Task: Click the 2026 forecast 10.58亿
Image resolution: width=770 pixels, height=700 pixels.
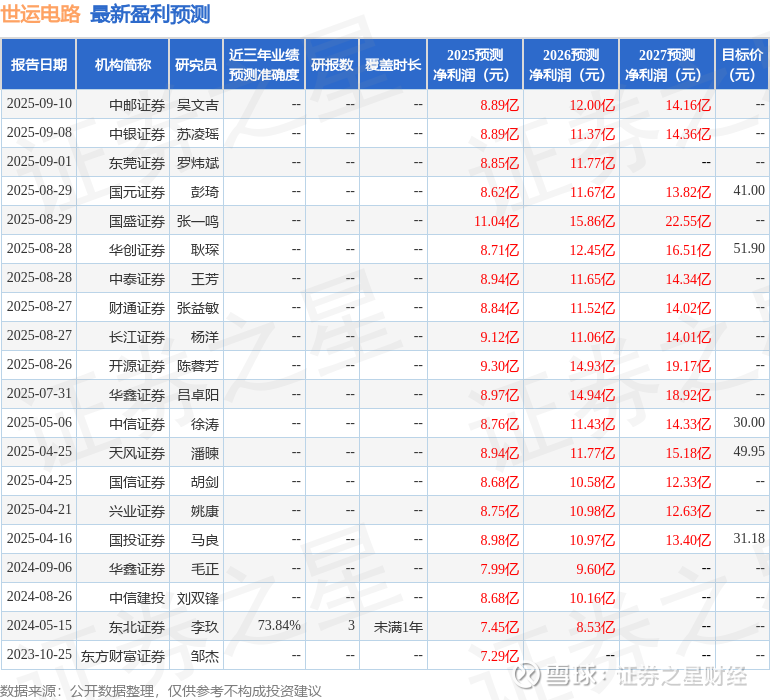Action: [592, 482]
